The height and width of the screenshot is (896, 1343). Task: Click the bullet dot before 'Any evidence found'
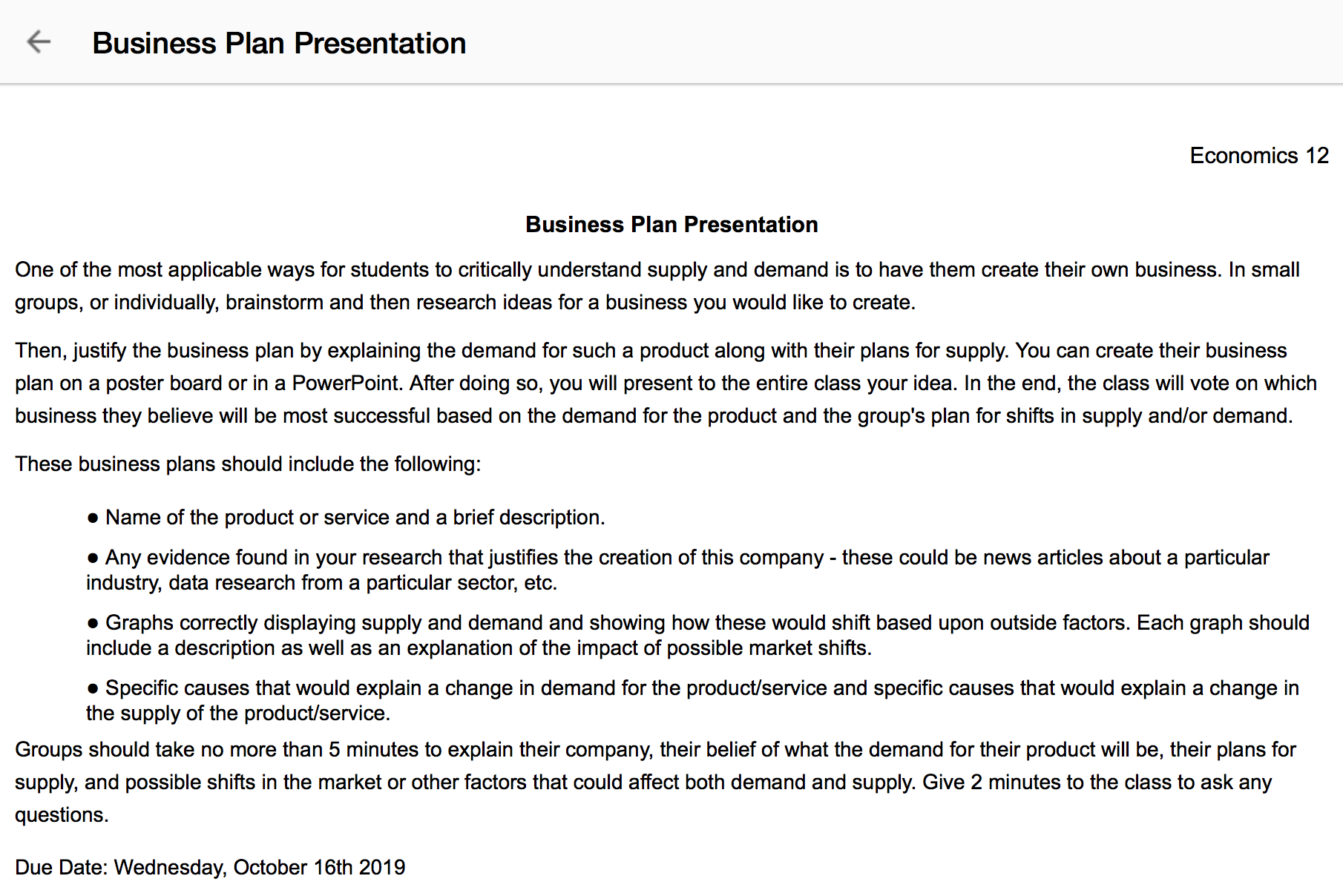click(93, 558)
